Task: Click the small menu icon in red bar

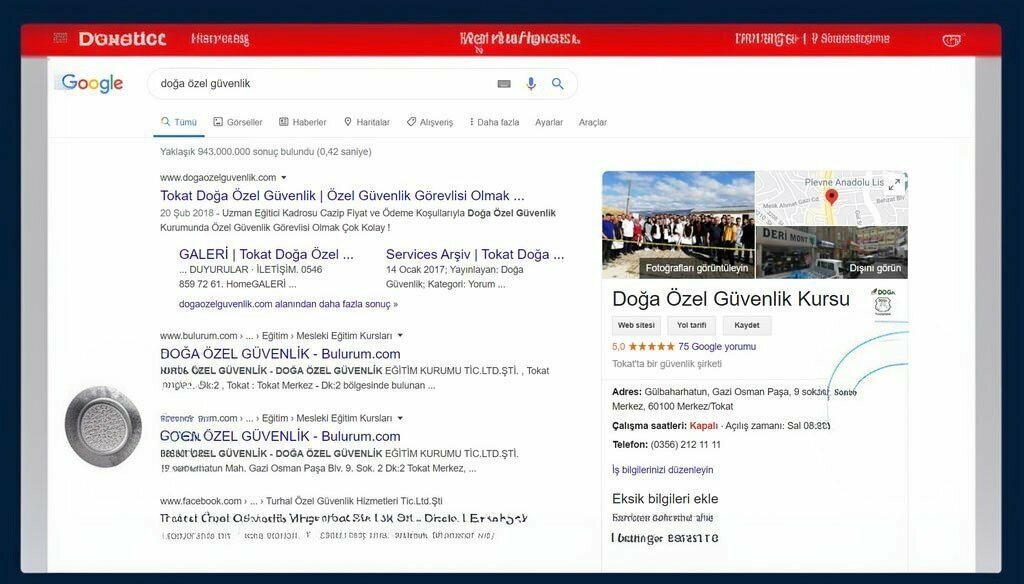Action: (x=61, y=38)
